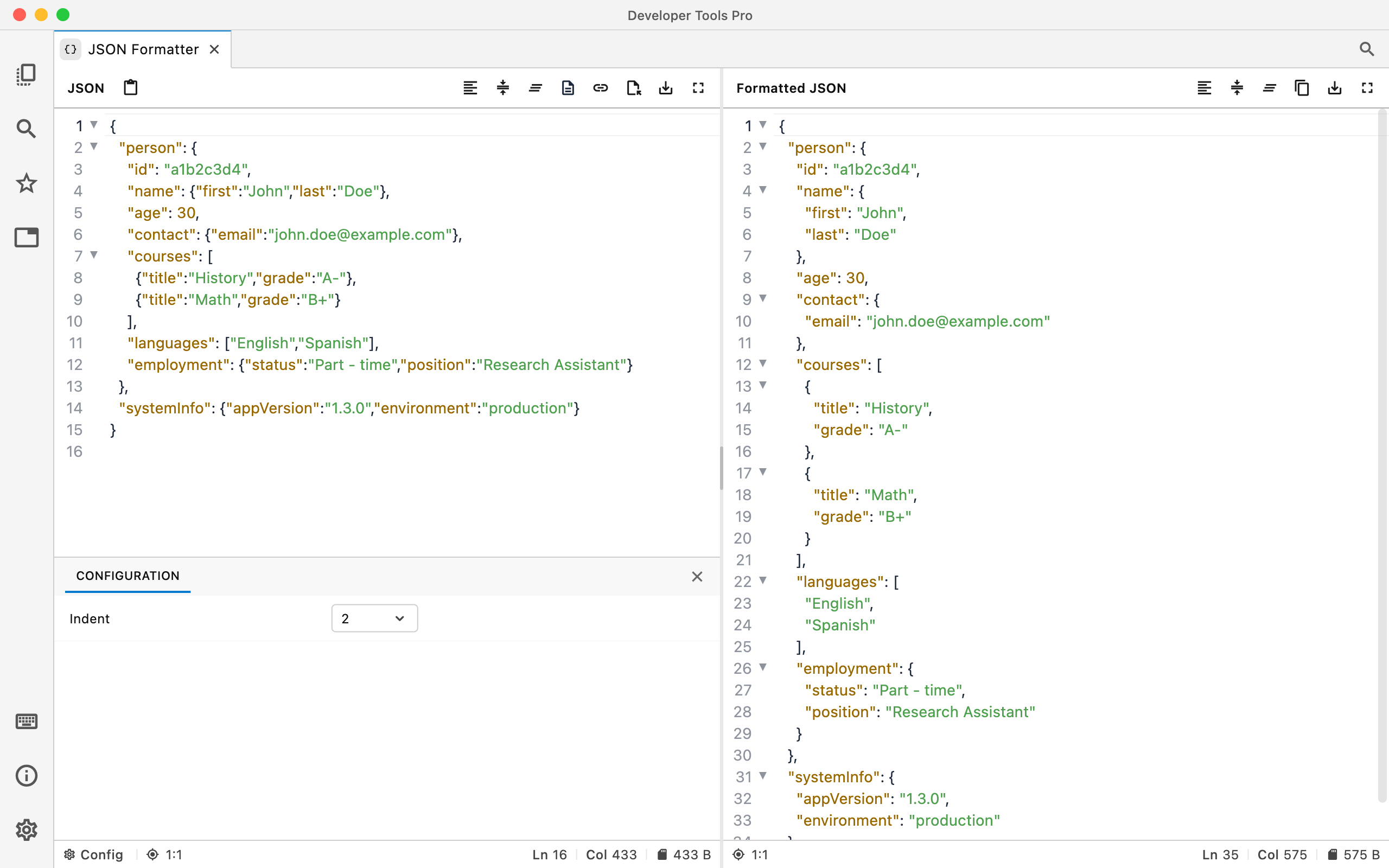Toggle Config button in status bar
The width and height of the screenshot is (1389, 868).
[93, 854]
